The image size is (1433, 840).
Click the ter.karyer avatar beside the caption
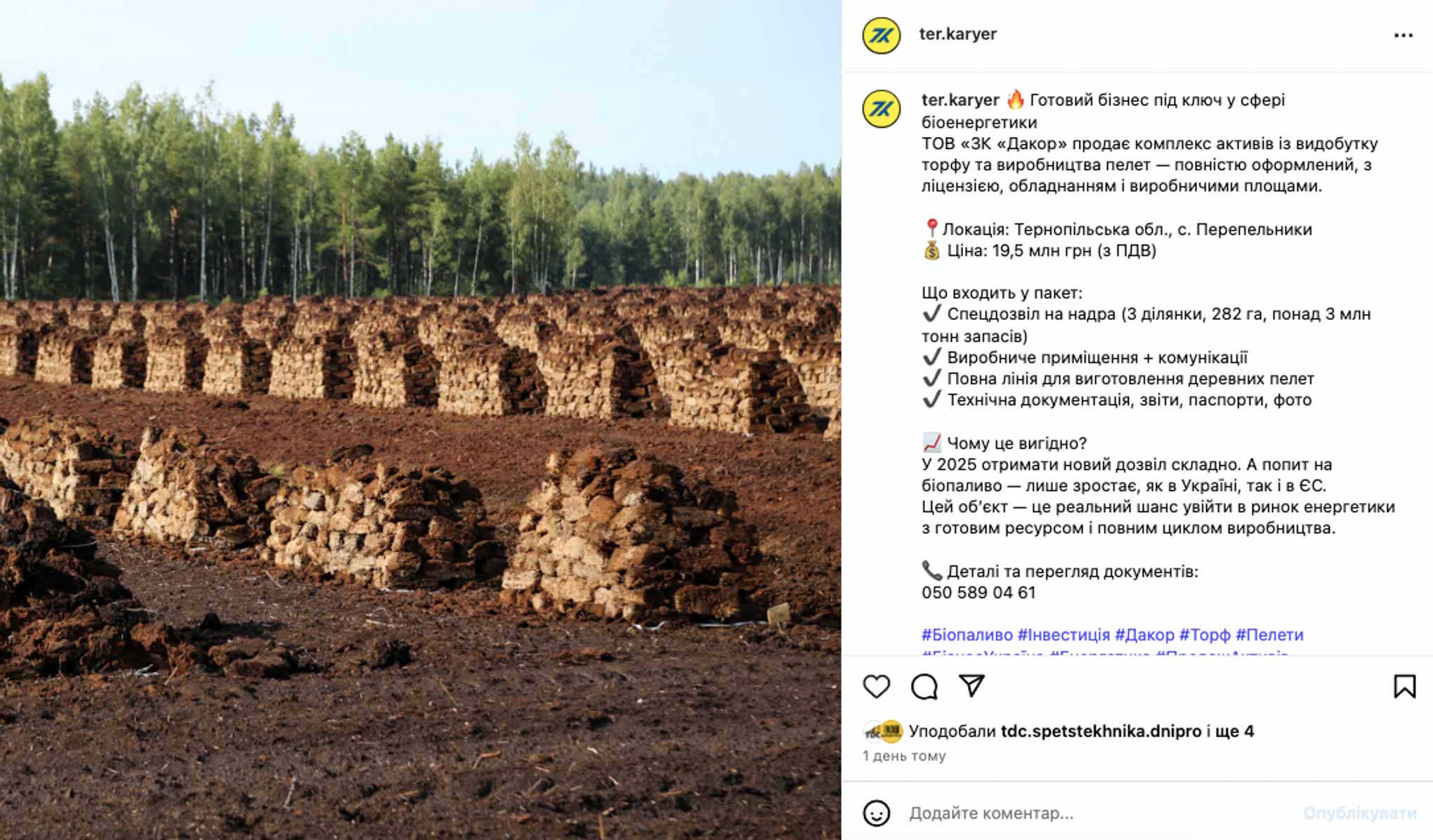pos(882,109)
